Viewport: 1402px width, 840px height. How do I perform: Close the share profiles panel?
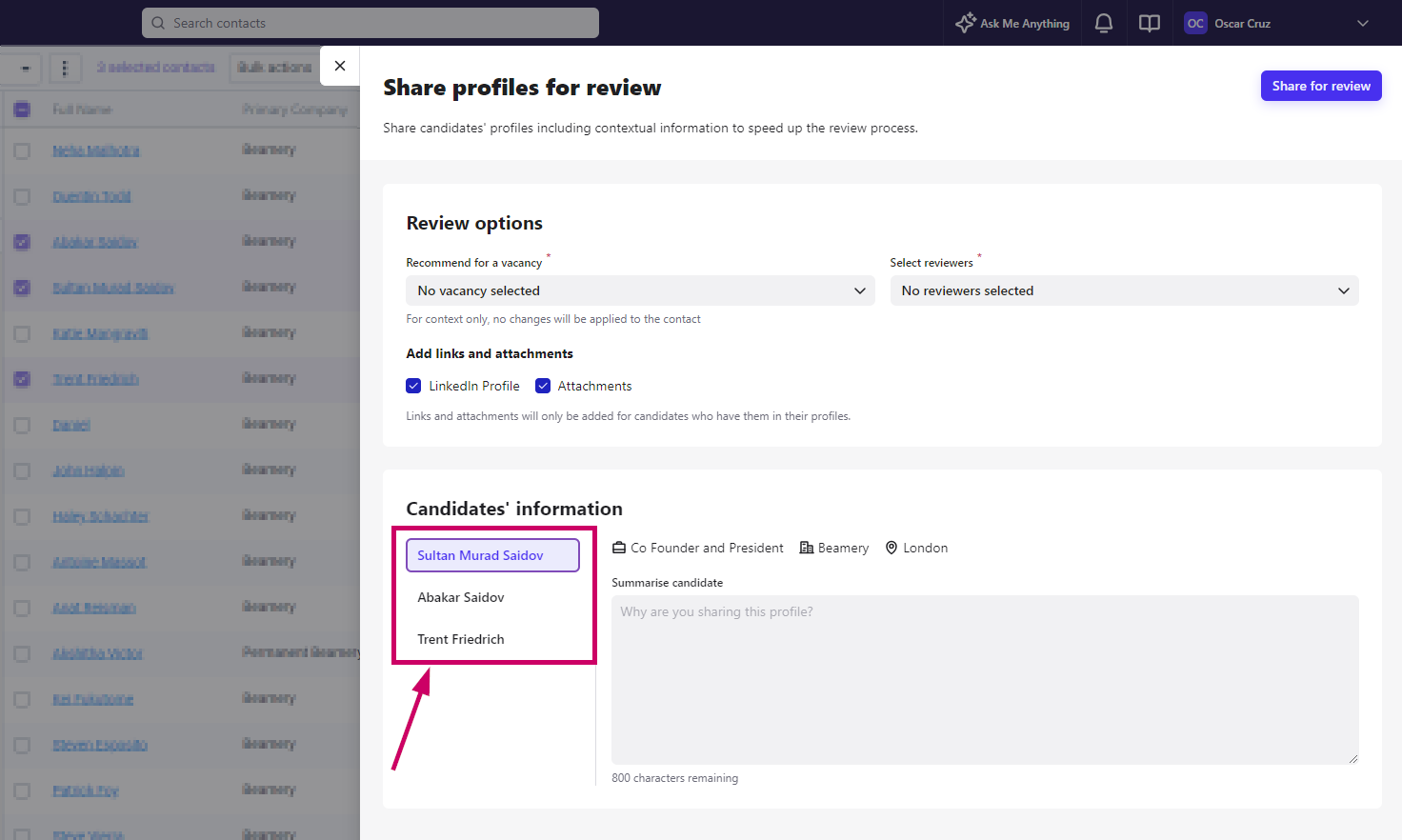click(x=340, y=66)
